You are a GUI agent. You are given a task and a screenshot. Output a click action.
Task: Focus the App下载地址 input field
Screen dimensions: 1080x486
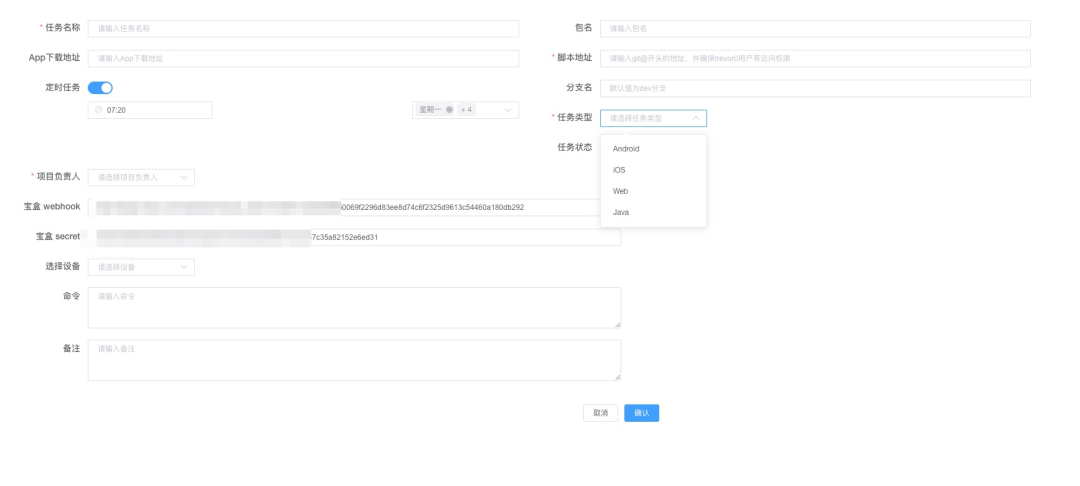tap(303, 59)
